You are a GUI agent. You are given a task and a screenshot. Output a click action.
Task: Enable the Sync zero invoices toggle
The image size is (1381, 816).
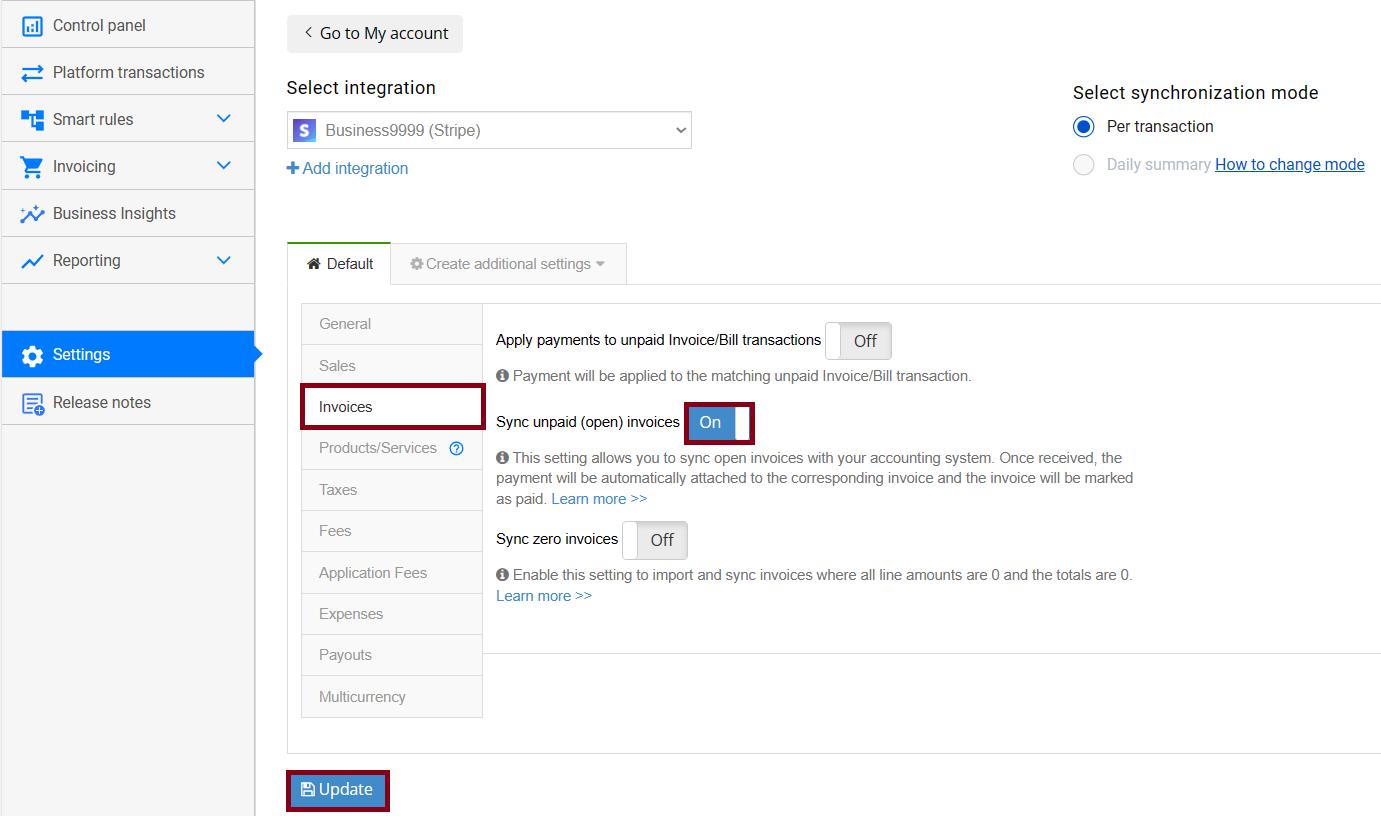click(655, 540)
